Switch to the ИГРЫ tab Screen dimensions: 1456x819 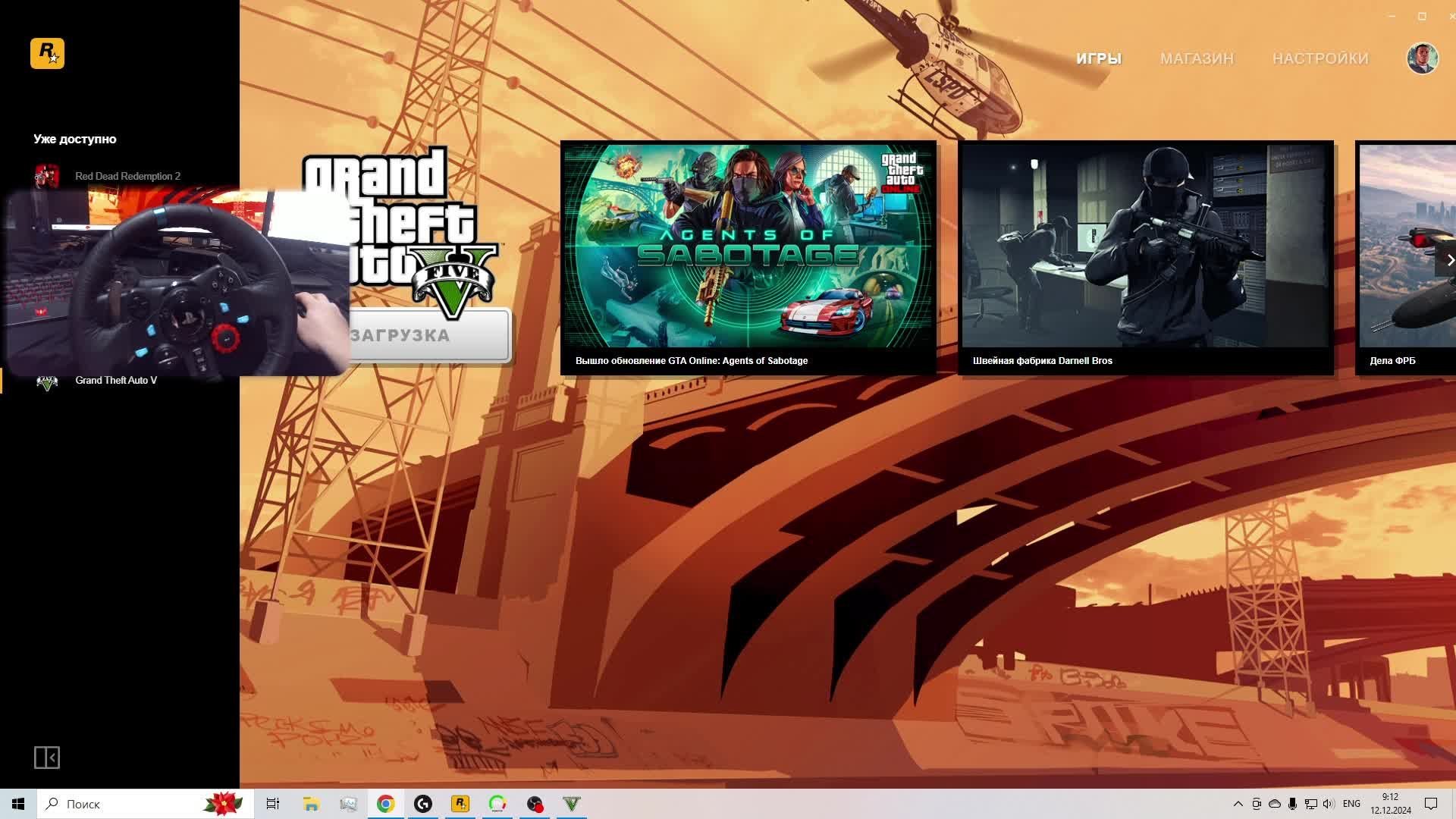tap(1098, 58)
